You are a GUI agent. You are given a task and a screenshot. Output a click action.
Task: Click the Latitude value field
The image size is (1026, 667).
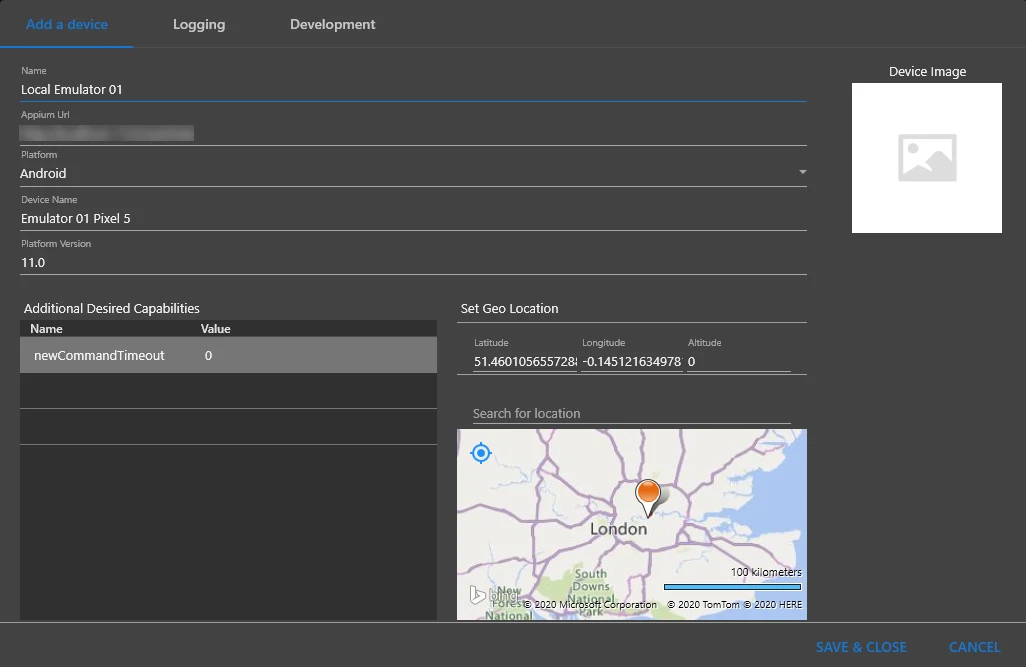[x=520, y=361]
